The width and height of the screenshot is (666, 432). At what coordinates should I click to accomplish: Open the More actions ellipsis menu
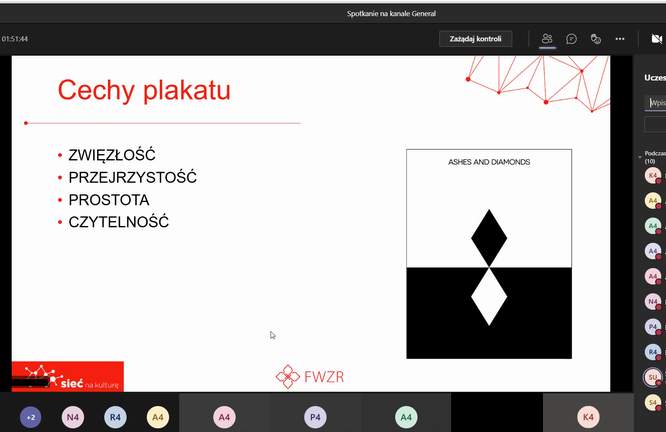click(620, 39)
